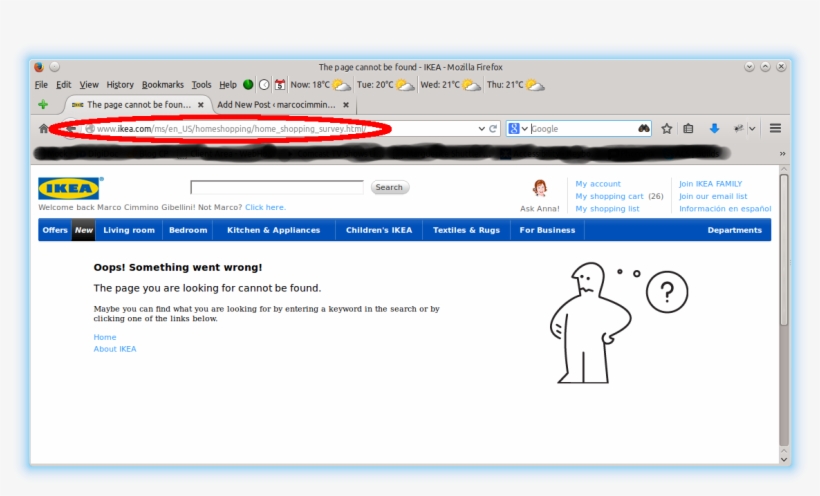Click the Wed: 21°C forecast entry

[x=450, y=84]
